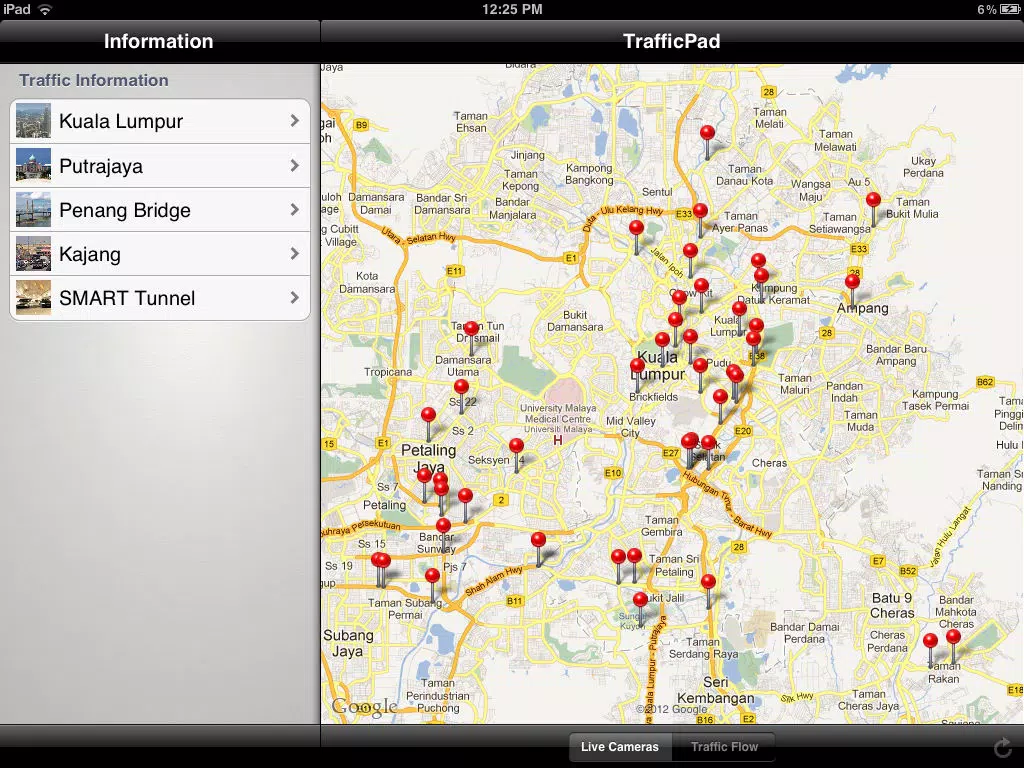The image size is (1024, 768).
Task: Tap the battery indicator in status bar
Action: (1009, 9)
